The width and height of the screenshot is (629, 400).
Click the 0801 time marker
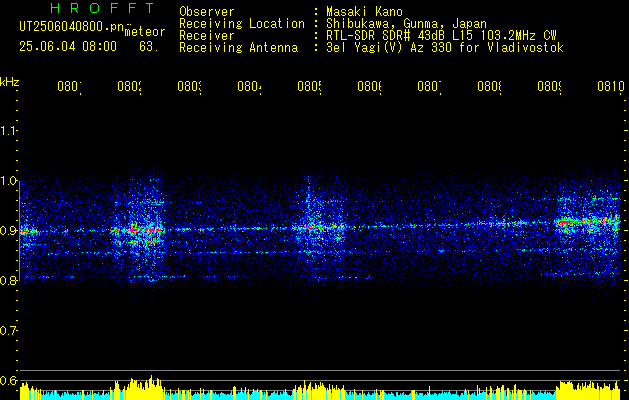click(69, 86)
